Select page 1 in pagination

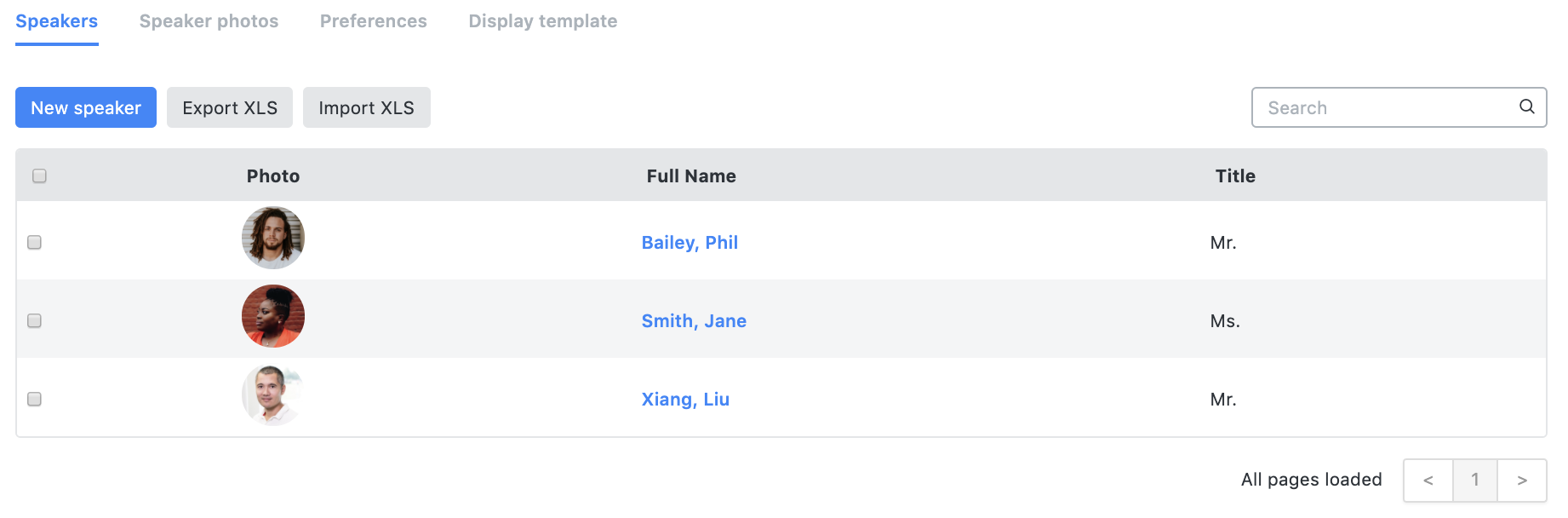click(x=1475, y=481)
